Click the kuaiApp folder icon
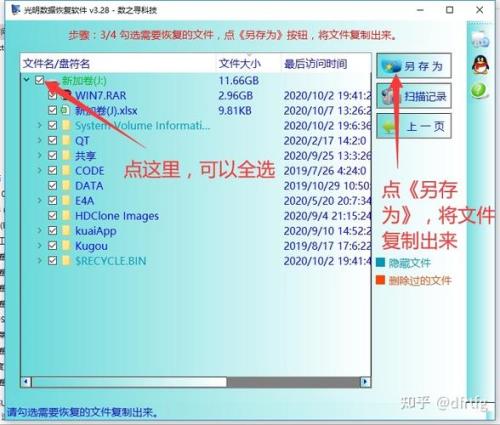The width and height of the screenshot is (500, 425). (x=66, y=230)
